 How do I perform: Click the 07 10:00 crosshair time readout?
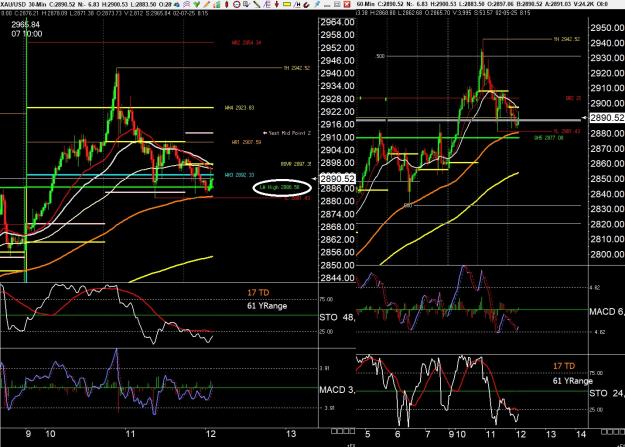pyautogui.click(x=27, y=34)
